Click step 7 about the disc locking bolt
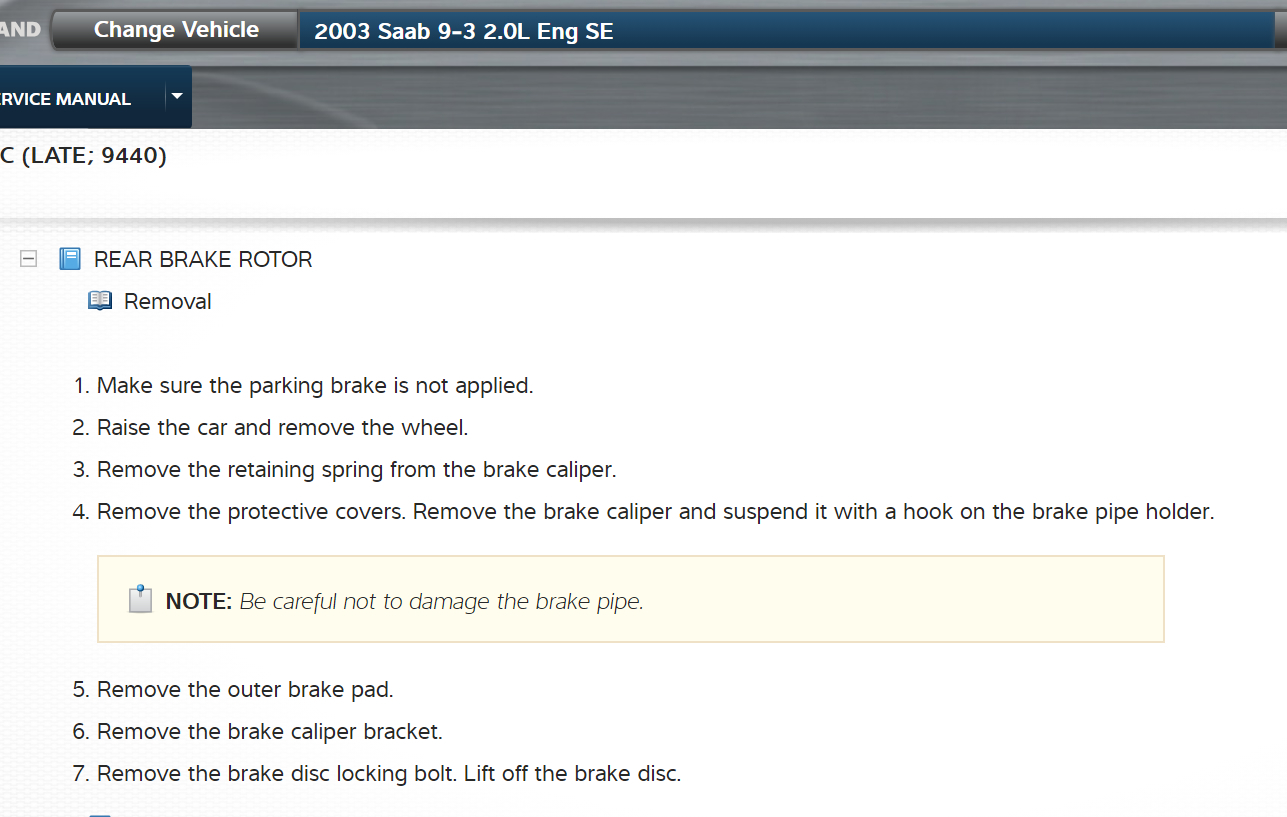Viewport: 1287px width, 817px height. [388, 774]
